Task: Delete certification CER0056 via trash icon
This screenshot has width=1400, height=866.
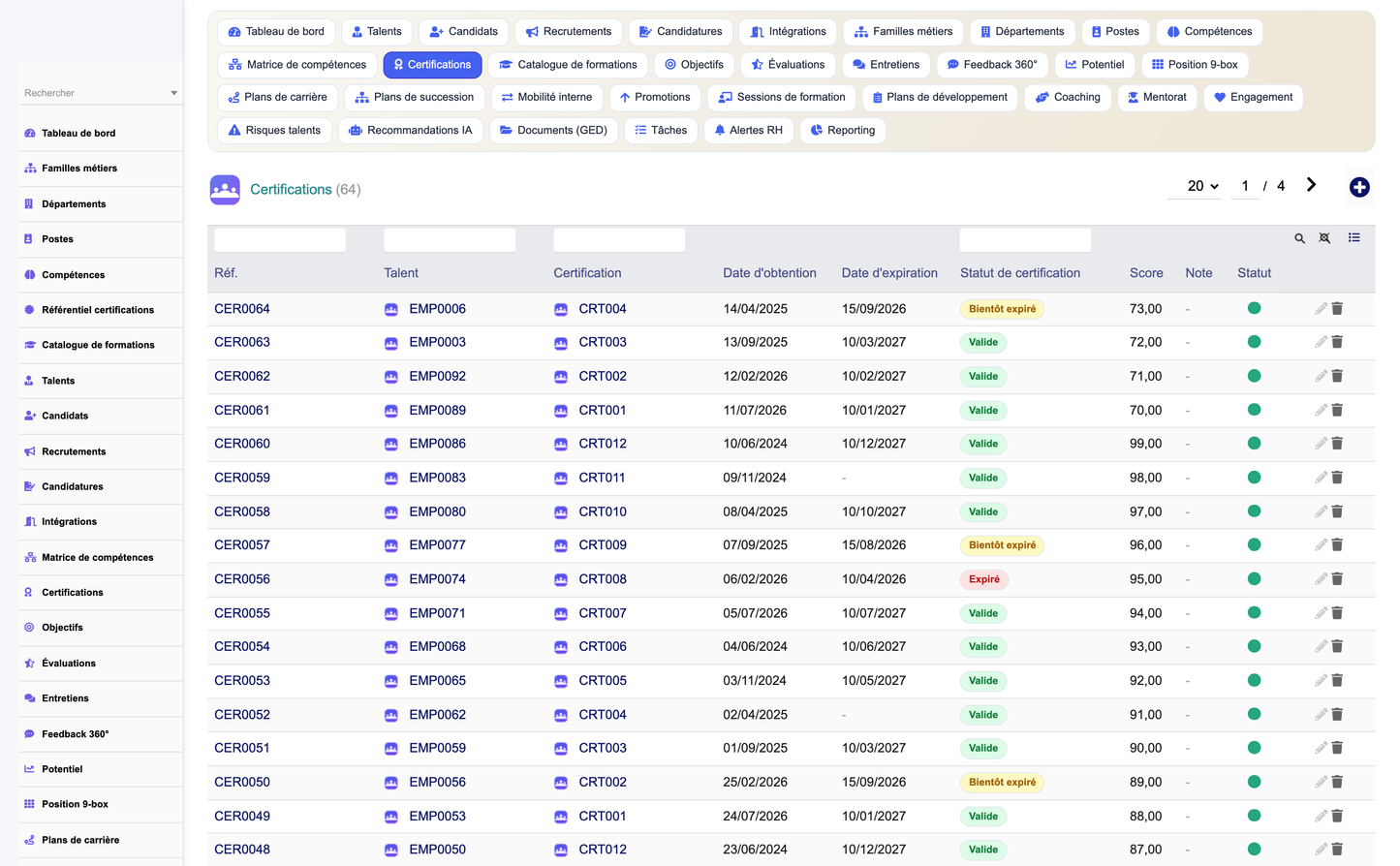Action: 1337,578
